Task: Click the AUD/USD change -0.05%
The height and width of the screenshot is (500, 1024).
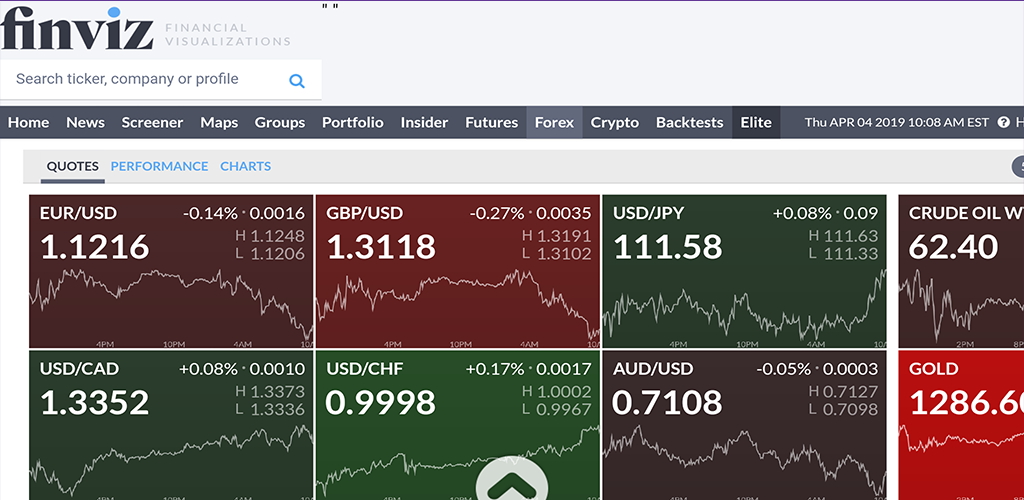Action: [784, 369]
